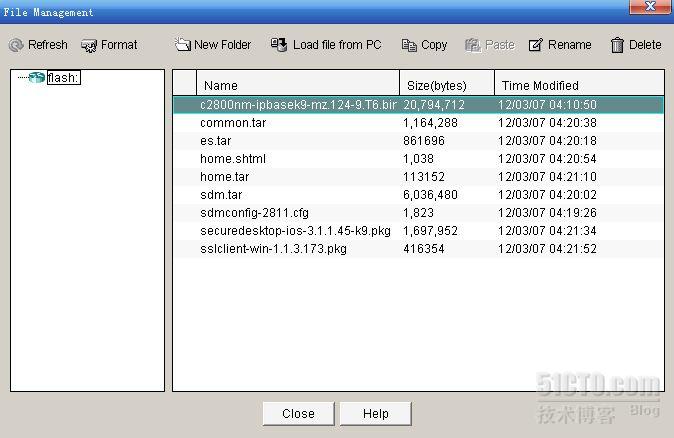Click the Copy label in toolbar
Screen dimensions: 674x438
point(434,45)
